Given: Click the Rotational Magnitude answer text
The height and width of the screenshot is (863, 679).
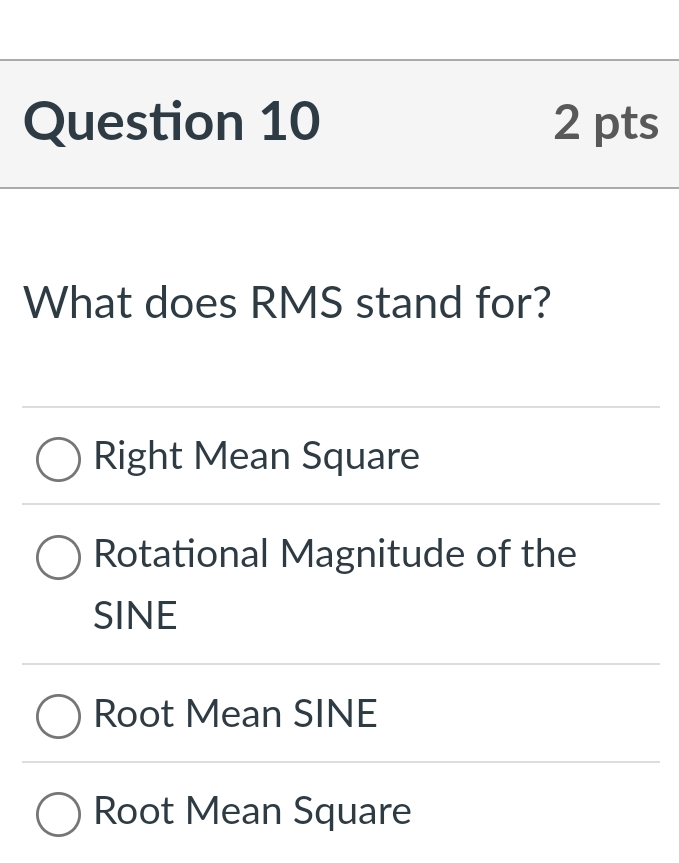Looking at the screenshot, I should pos(335,555).
